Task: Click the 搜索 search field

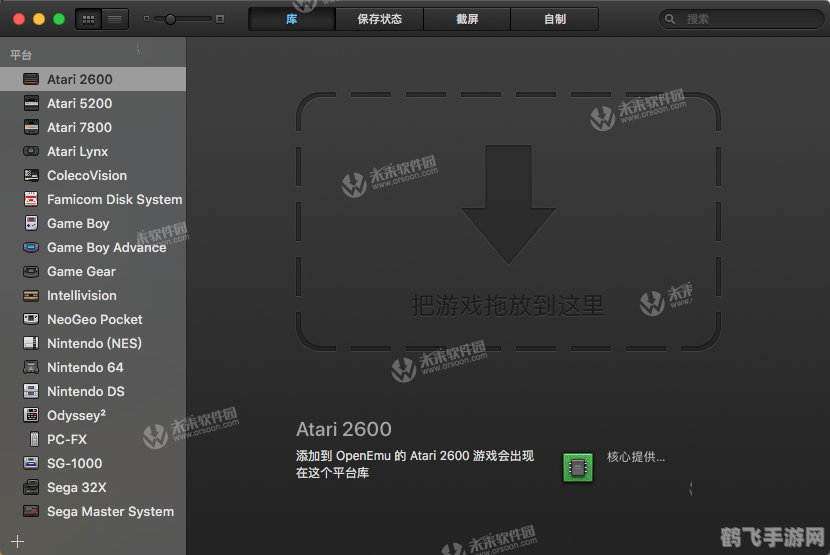Action: (x=741, y=19)
